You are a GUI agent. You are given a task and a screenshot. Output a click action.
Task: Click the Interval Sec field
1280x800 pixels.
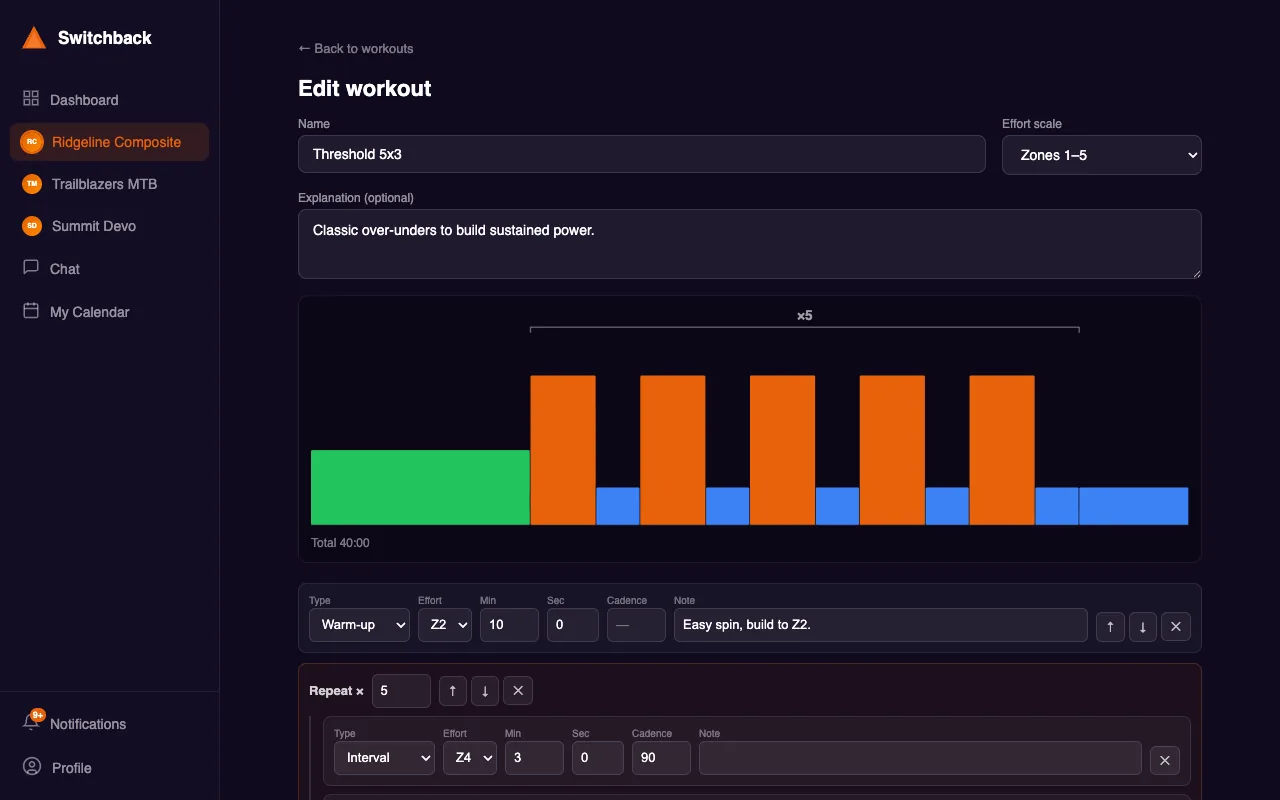(x=598, y=758)
